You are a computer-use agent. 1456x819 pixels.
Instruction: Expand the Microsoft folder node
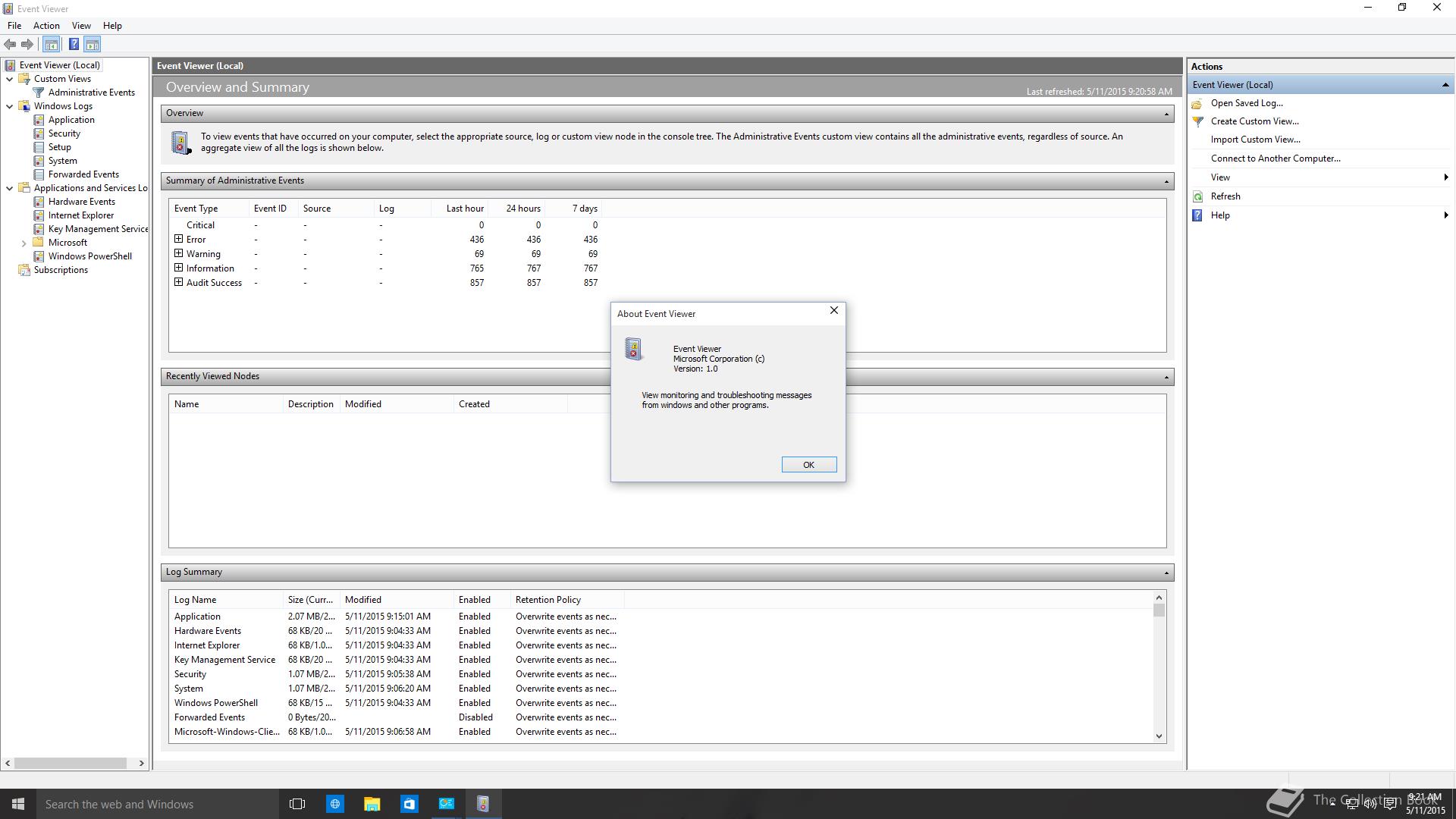24,243
